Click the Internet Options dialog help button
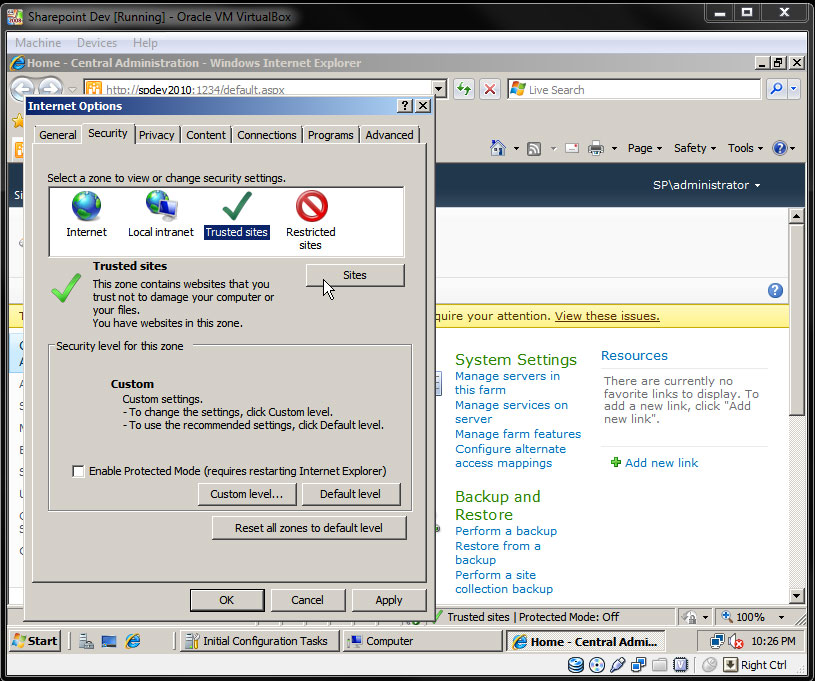The height and width of the screenshot is (681, 815). click(405, 106)
